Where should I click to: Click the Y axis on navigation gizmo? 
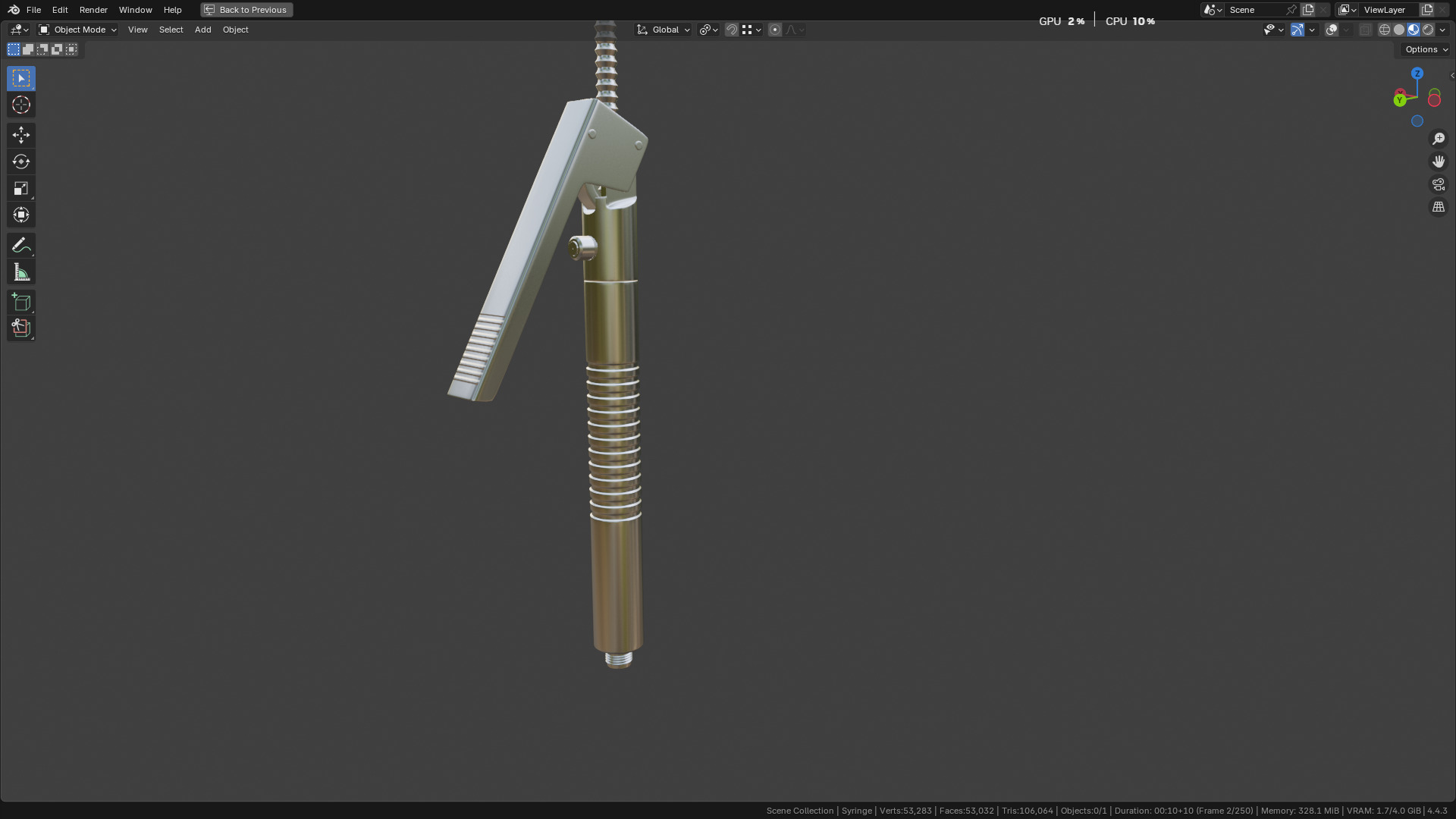[1400, 100]
